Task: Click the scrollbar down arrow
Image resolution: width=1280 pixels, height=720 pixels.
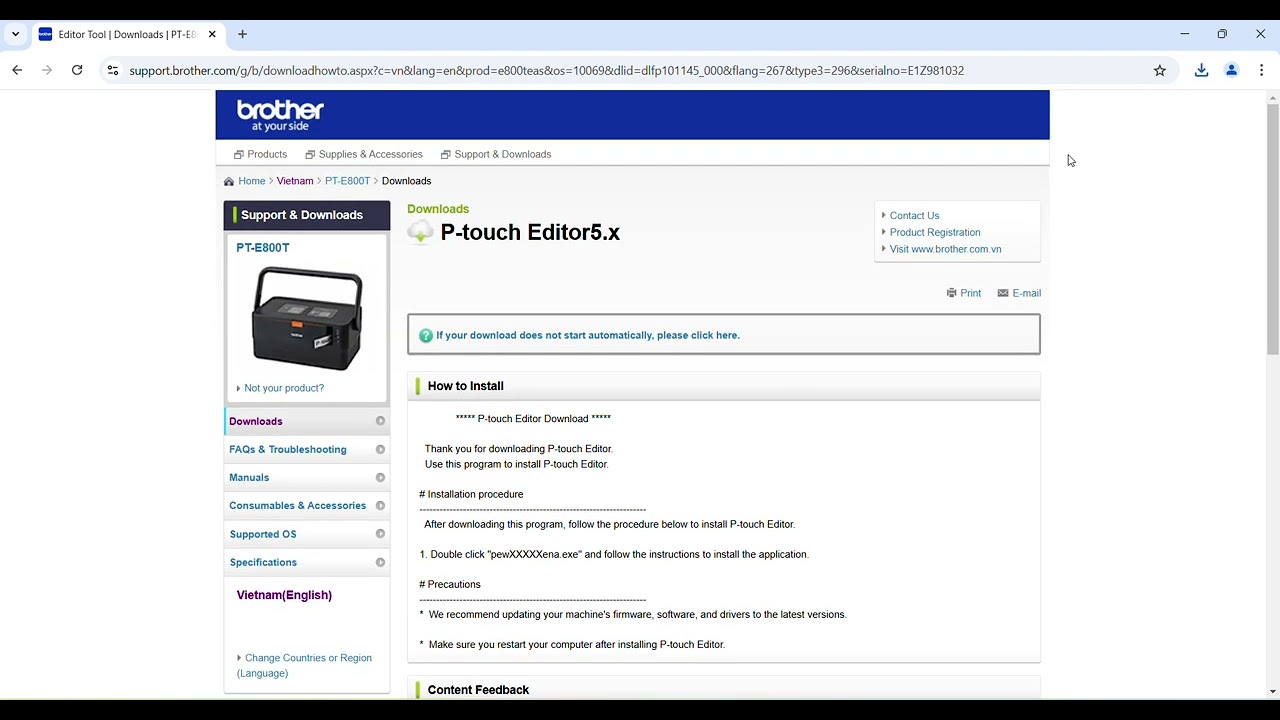Action: [x=1272, y=691]
